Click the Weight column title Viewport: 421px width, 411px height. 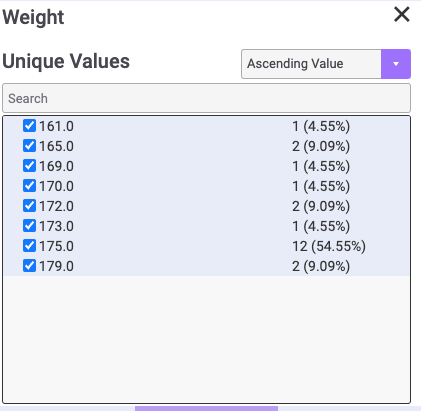tap(33, 17)
